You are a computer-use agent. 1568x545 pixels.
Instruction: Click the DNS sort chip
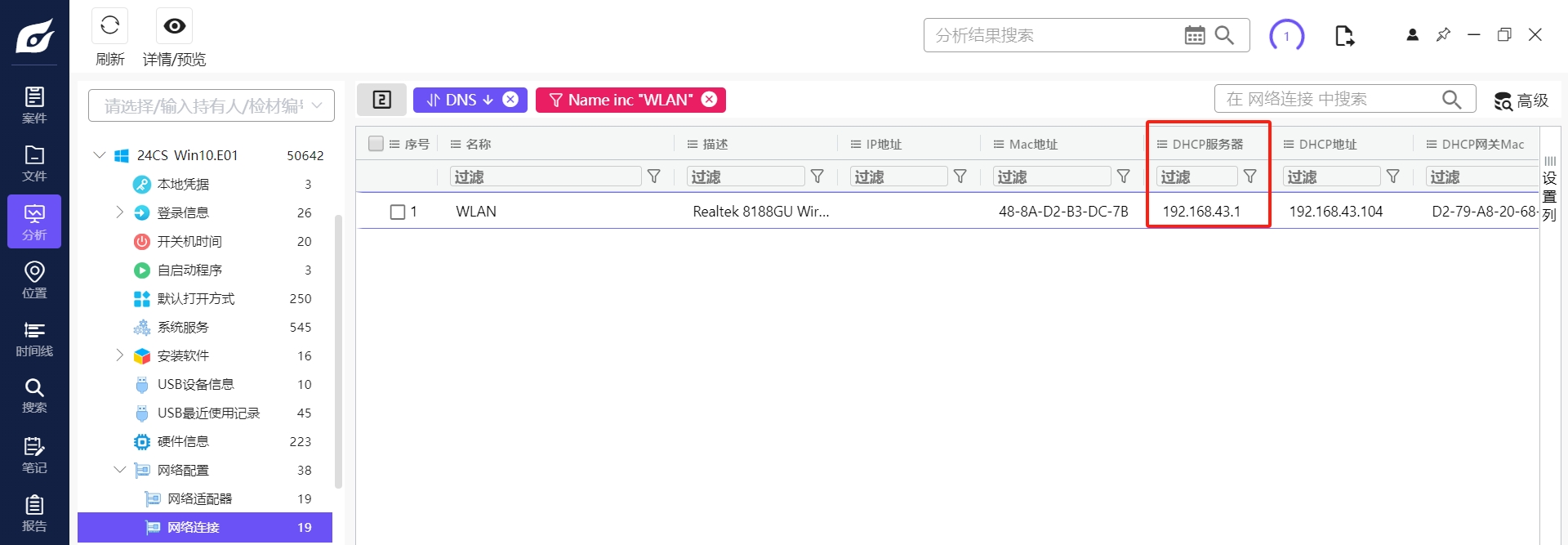tap(460, 100)
